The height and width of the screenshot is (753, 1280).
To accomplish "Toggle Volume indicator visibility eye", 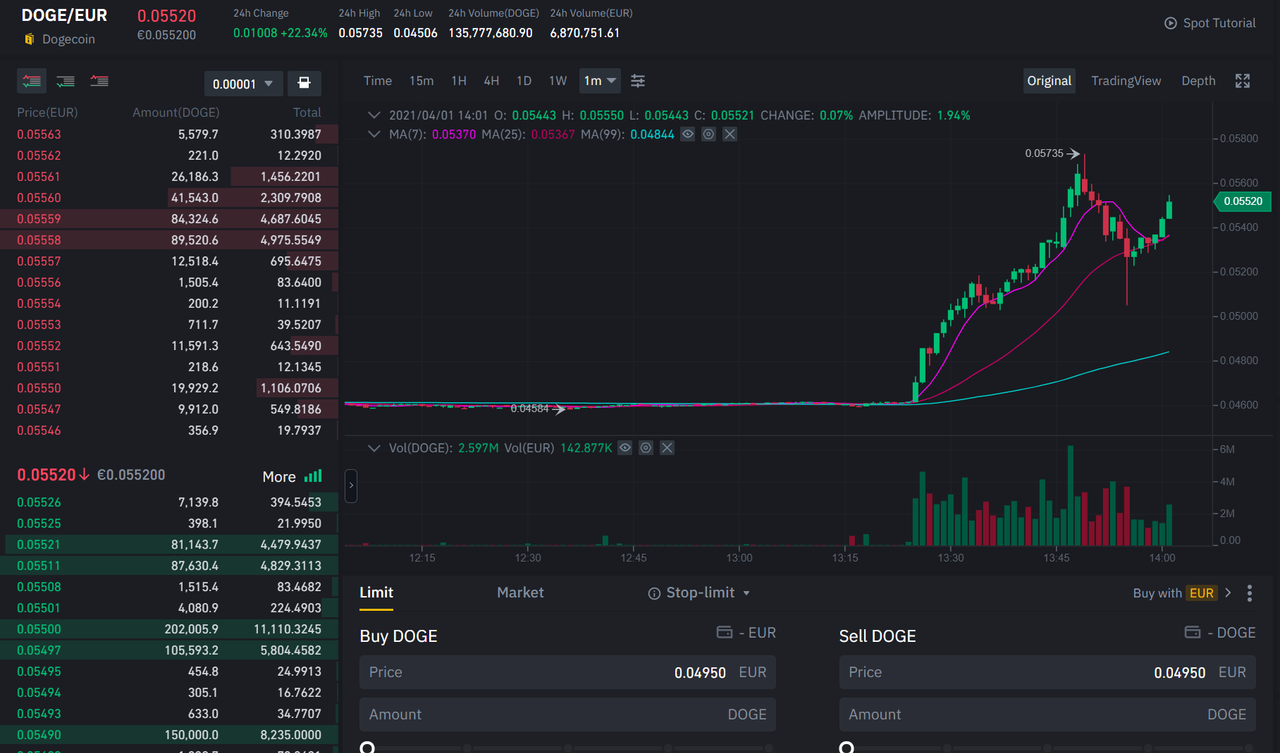I will tap(625, 448).
